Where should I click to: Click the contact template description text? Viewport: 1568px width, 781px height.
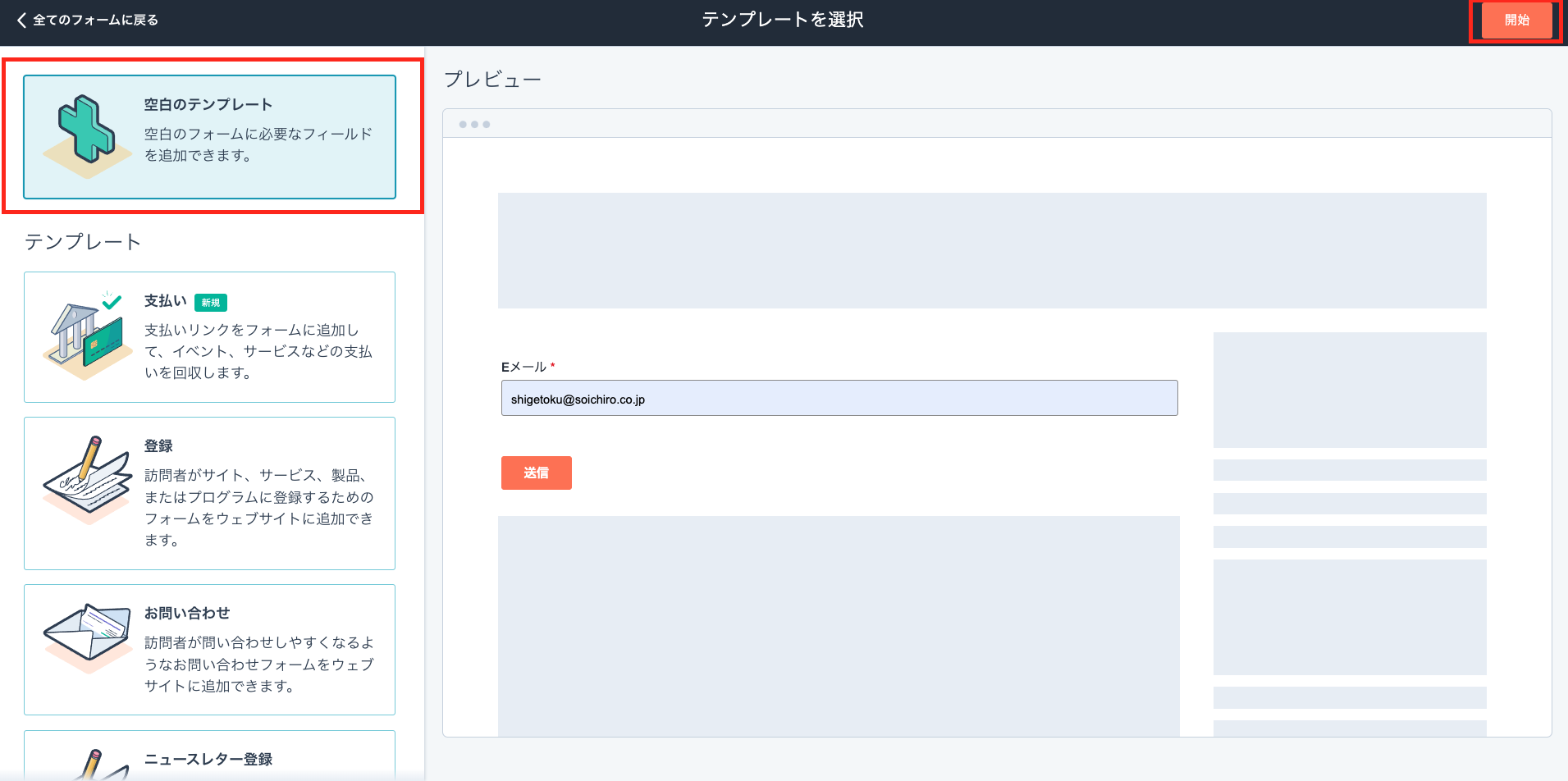click(x=259, y=664)
